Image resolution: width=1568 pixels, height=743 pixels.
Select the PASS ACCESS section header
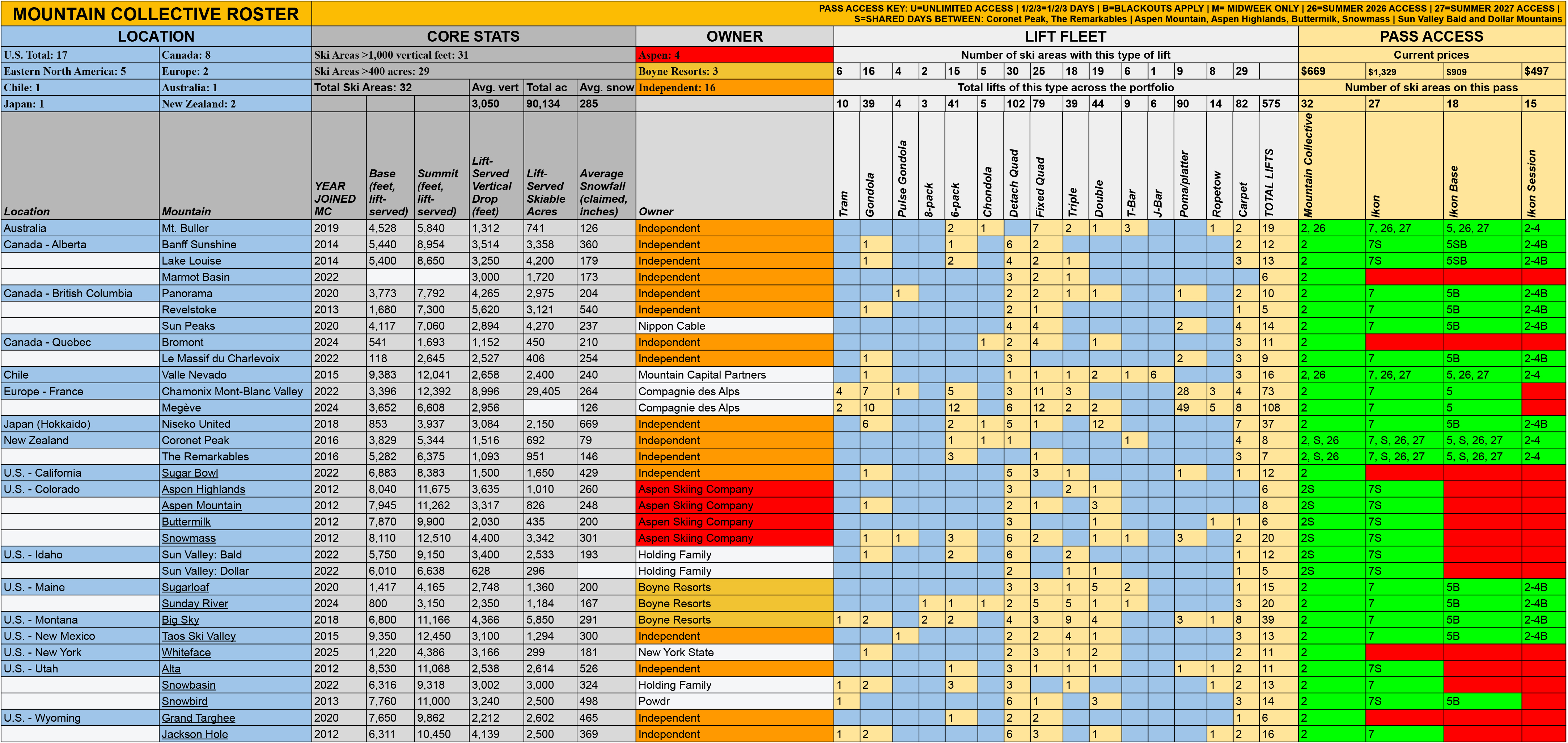[x=1431, y=37]
